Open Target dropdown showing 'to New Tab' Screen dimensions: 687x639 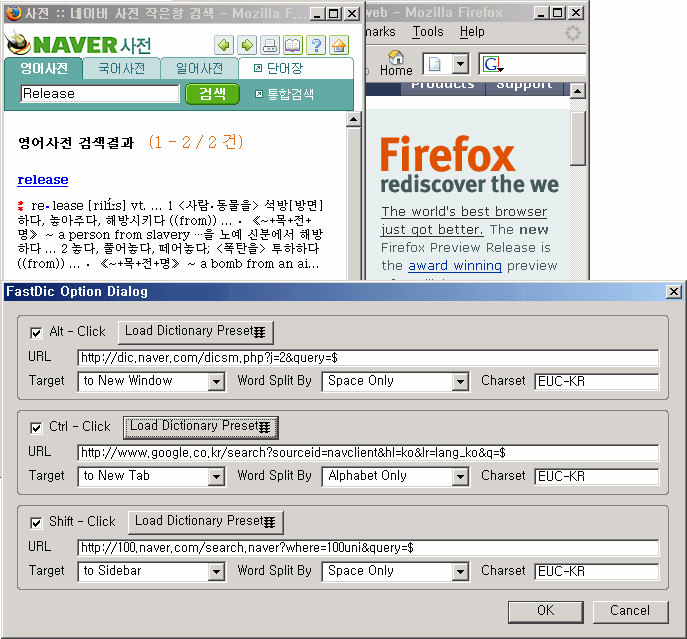click(x=151, y=476)
